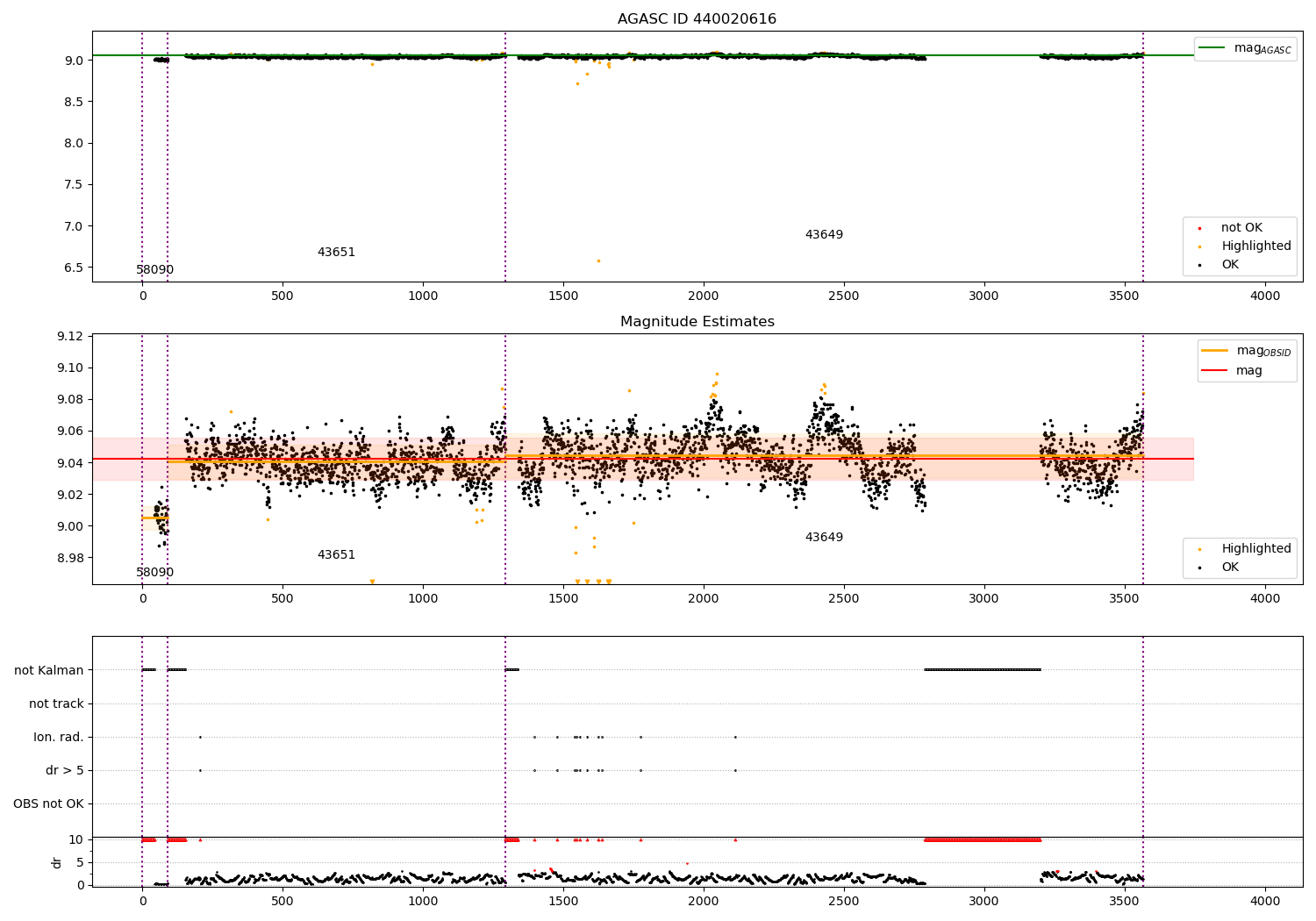
Task: Click the "9.00" y-tick in the middle plot
Action: 70,526
